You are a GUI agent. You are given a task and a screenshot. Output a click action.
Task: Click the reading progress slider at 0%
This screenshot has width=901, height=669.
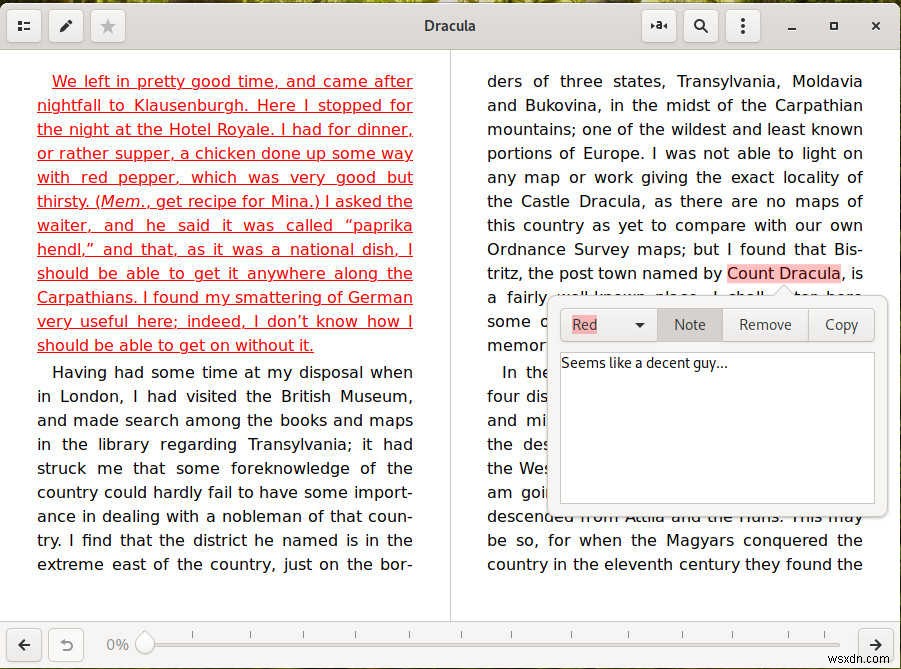tap(145, 644)
